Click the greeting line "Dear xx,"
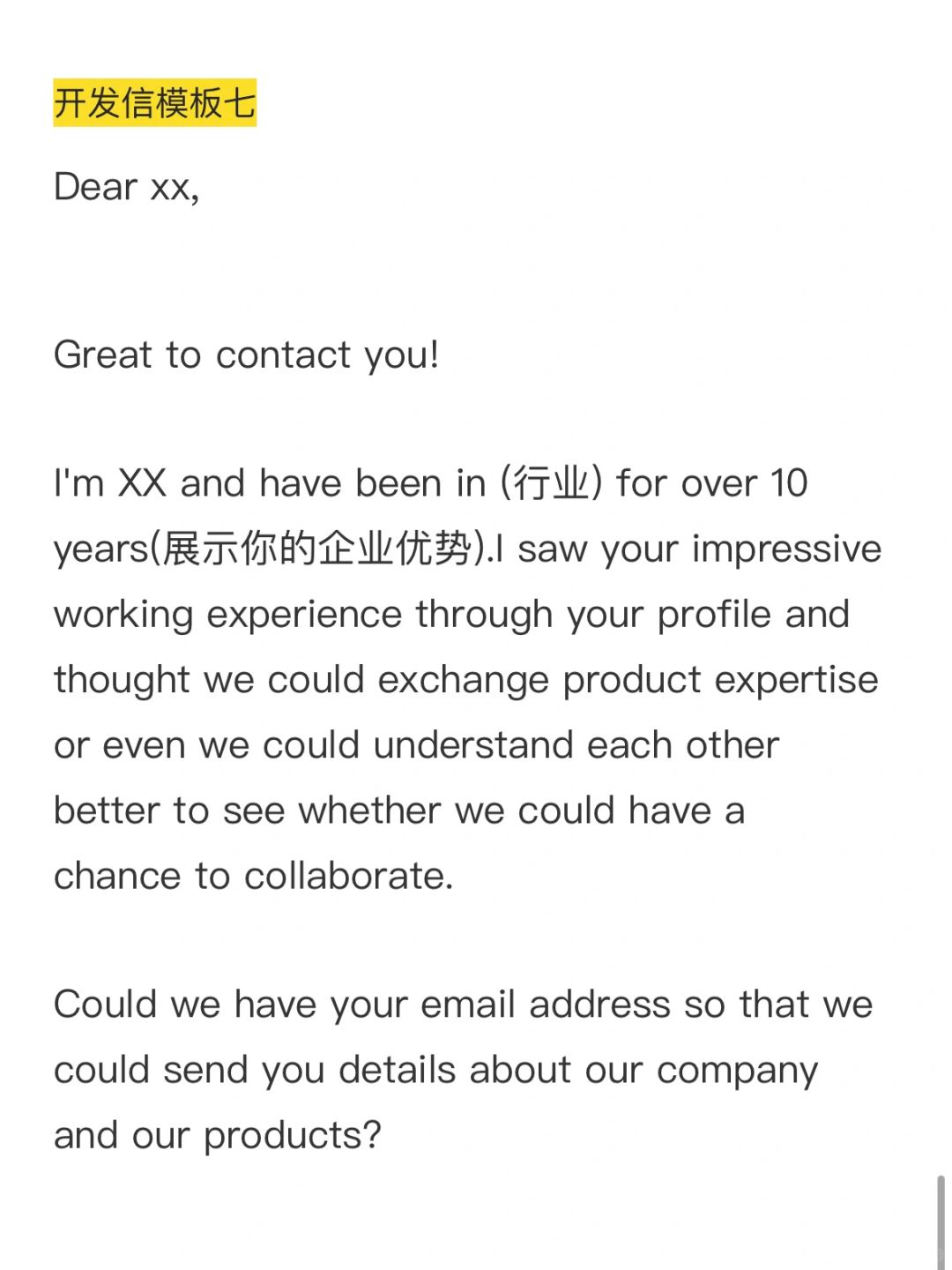952x1270 pixels. coord(127,187)
